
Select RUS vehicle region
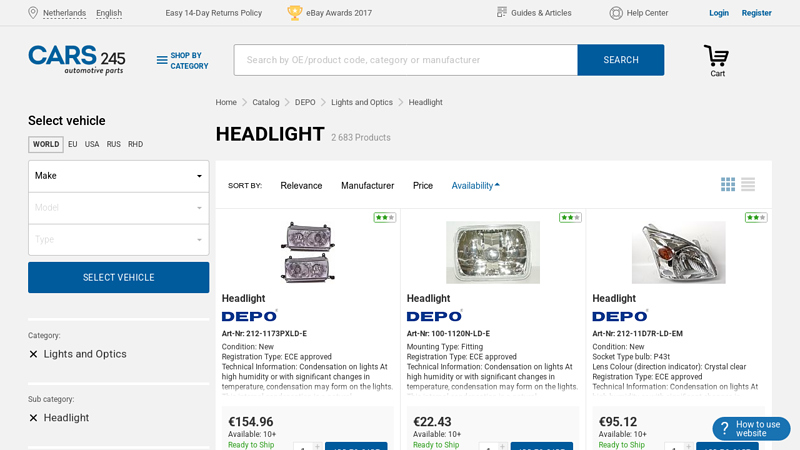(113, 144)
